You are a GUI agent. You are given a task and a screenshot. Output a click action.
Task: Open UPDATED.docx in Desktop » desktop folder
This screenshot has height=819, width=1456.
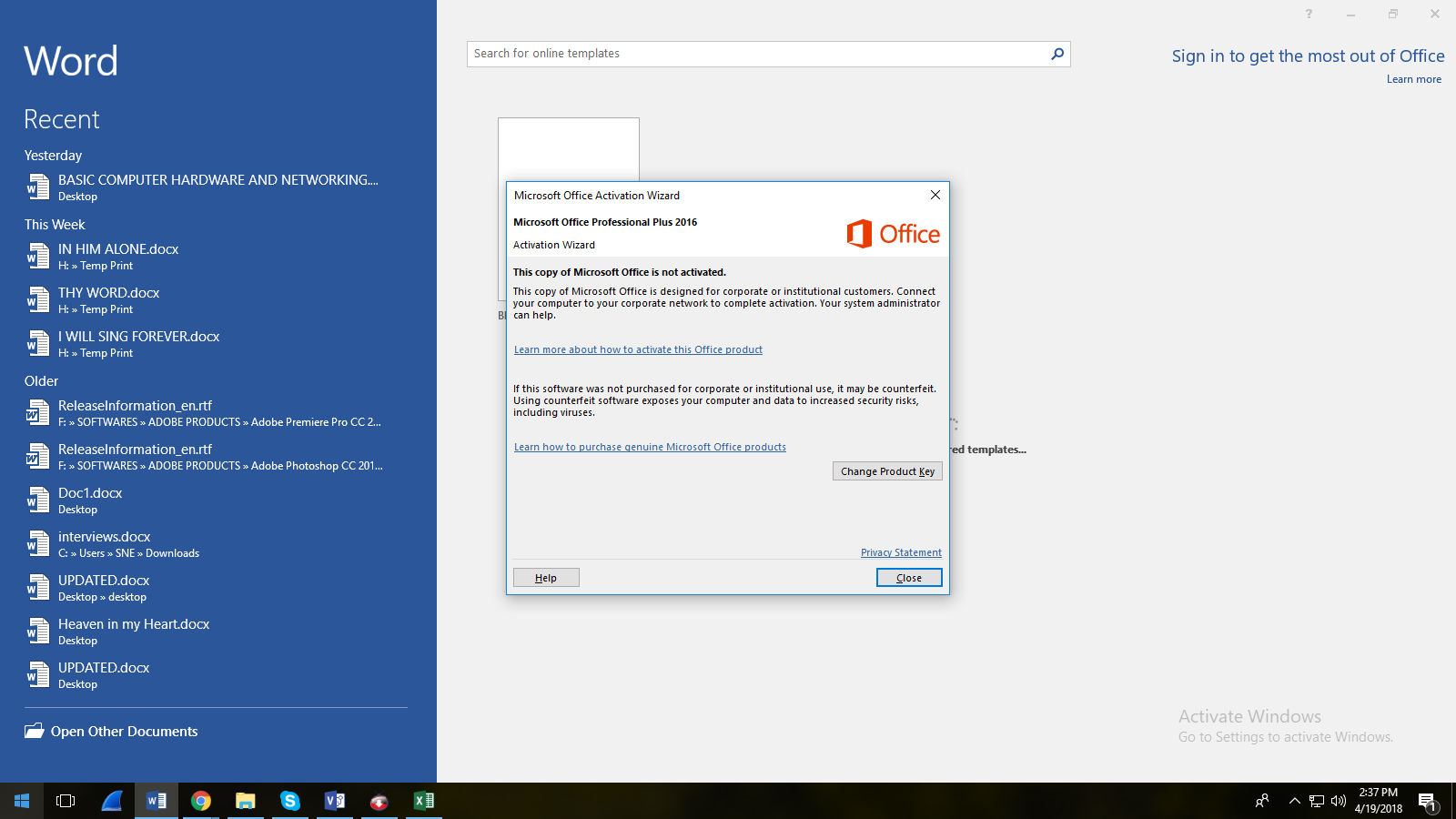[x=218, y=588]
